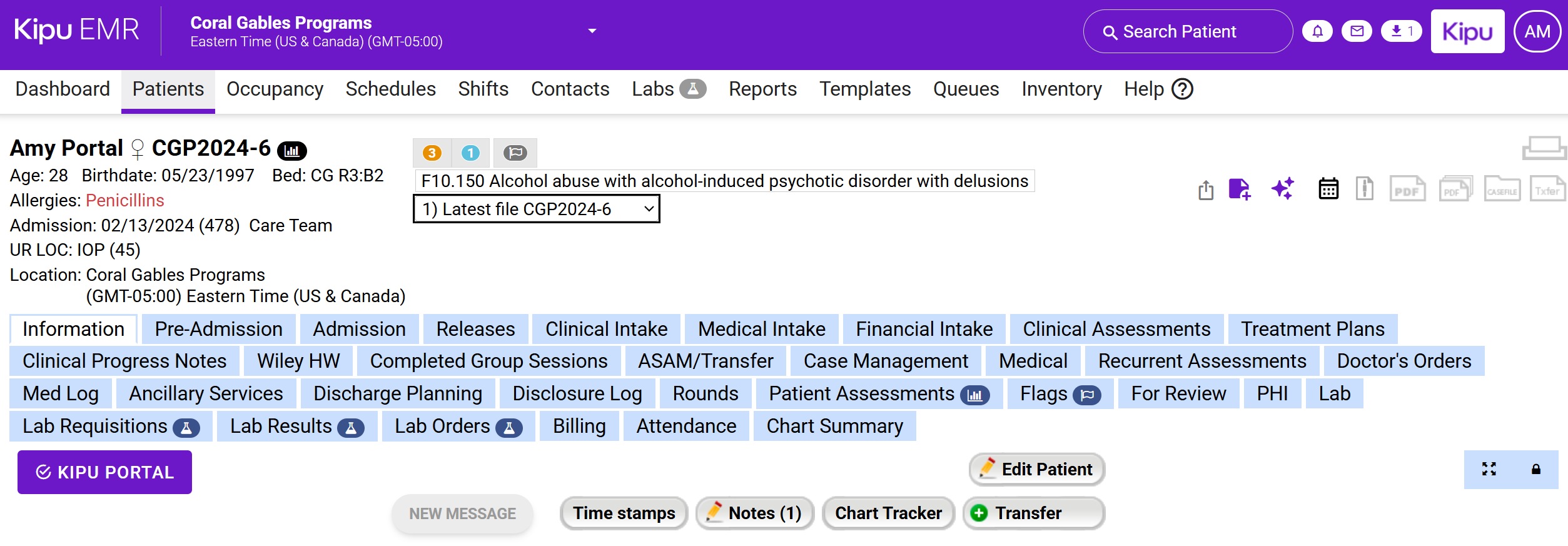The height and width of the screenshot is (546, 1568).
Task: Switch to the Treatment Plans tab
Action: click(x=1312, y=329)
